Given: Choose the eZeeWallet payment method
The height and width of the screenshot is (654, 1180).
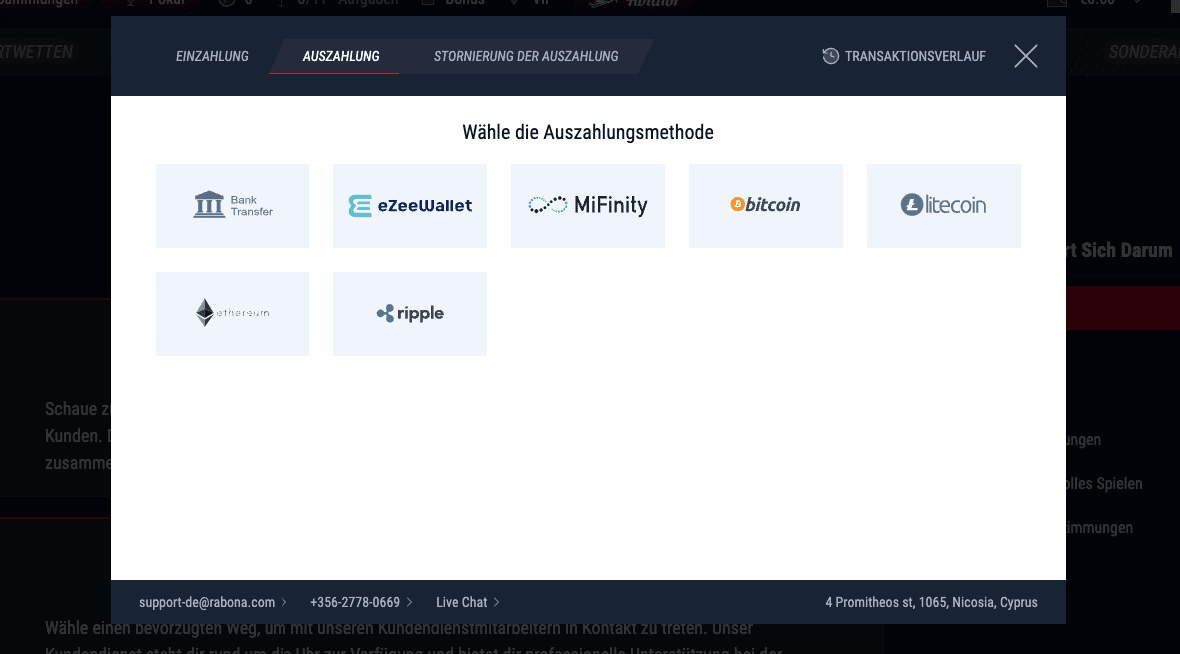Looking at the screenshot, I should click(410, 205).
